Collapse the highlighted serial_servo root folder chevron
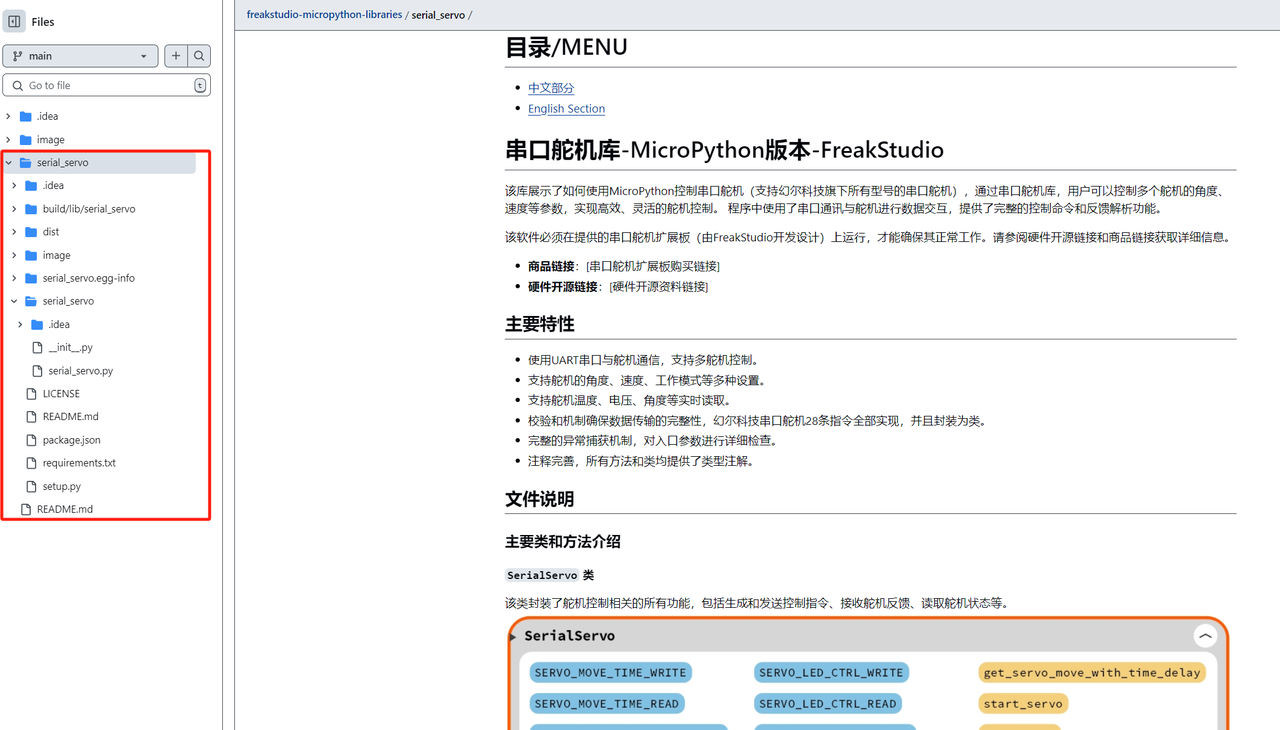This screenshot has height=730, width=1280. (9, 163)
